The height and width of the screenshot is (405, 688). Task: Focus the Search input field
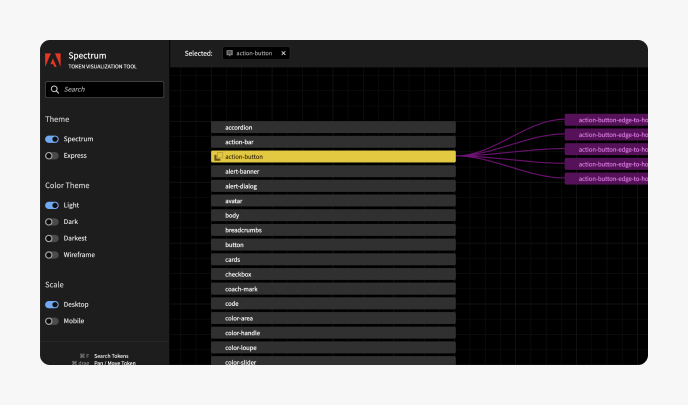tap(104, 90)
